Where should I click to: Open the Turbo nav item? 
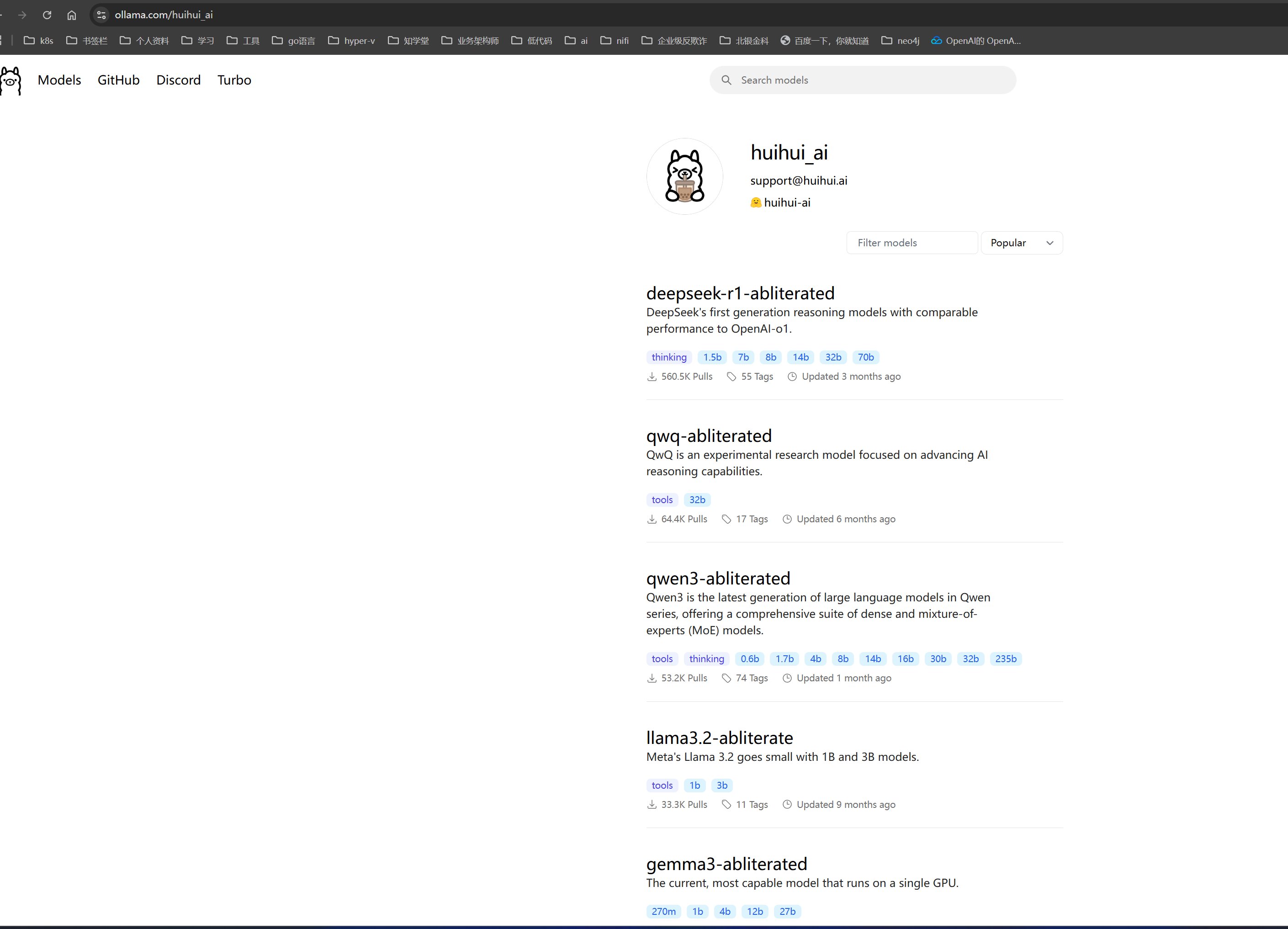point(234,80)
